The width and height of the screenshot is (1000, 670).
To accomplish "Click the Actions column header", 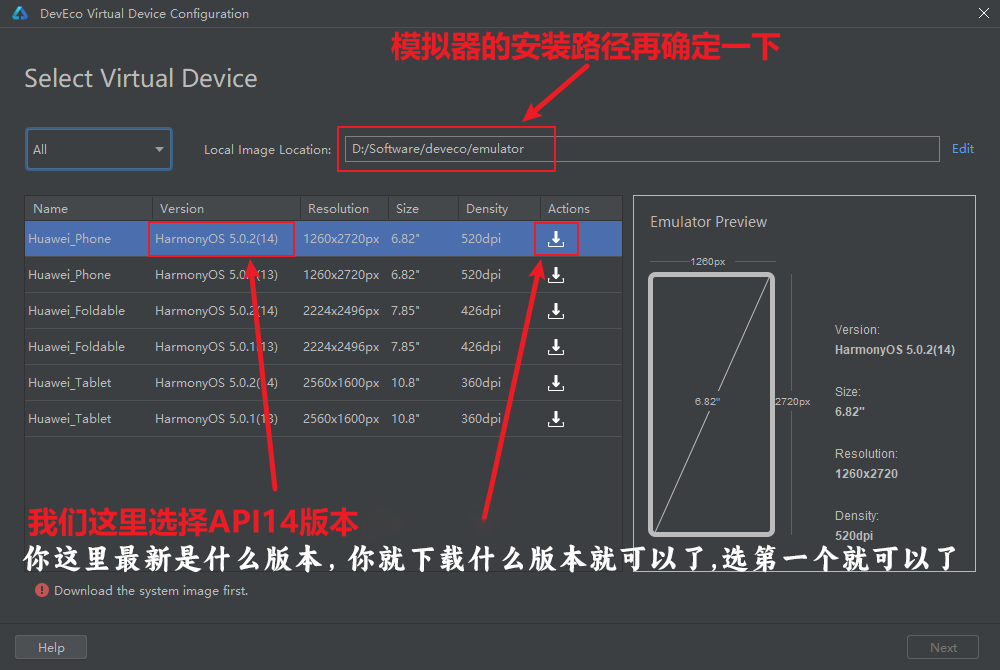I will (x=581, y=208).
